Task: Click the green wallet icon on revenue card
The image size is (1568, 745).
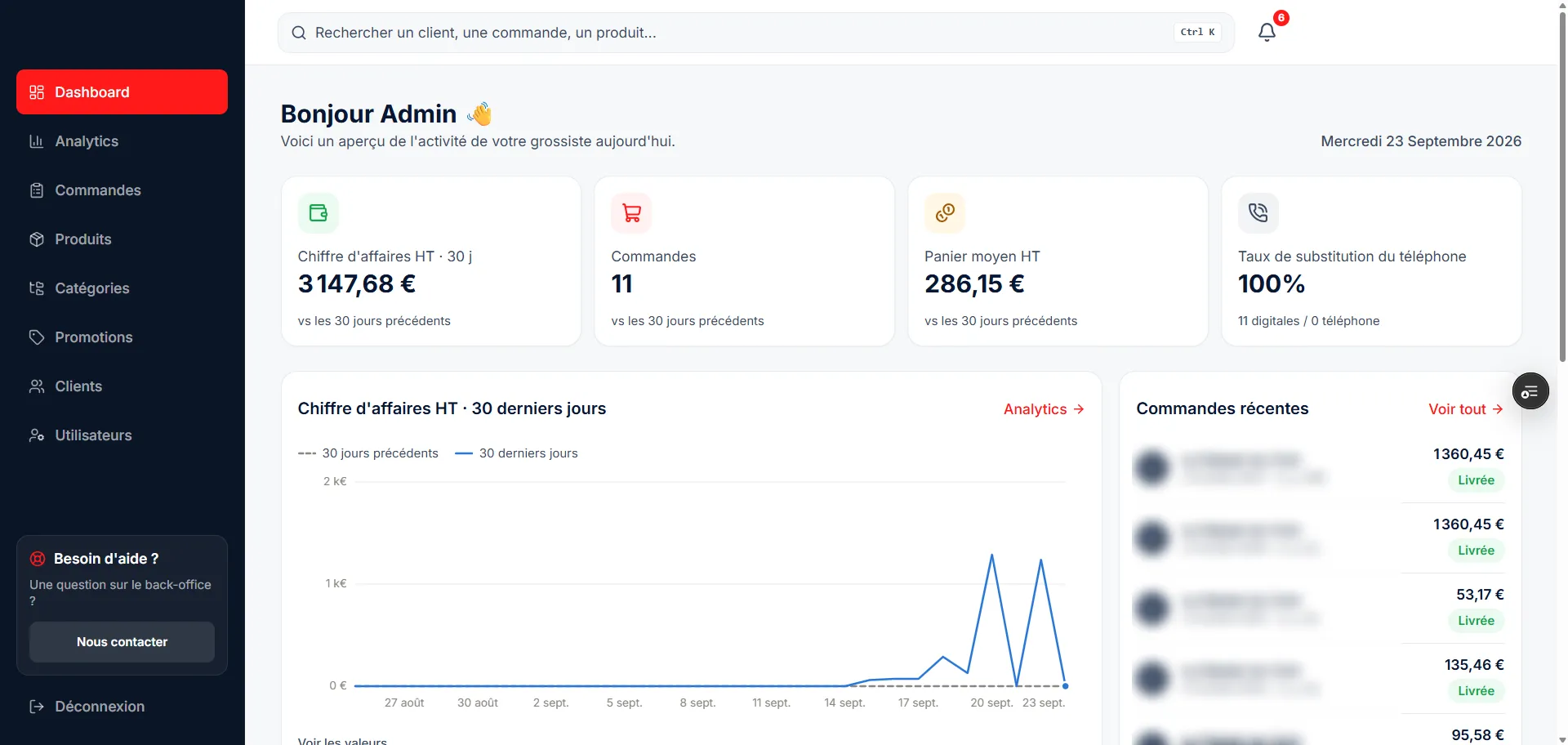Action: (318, 213)
